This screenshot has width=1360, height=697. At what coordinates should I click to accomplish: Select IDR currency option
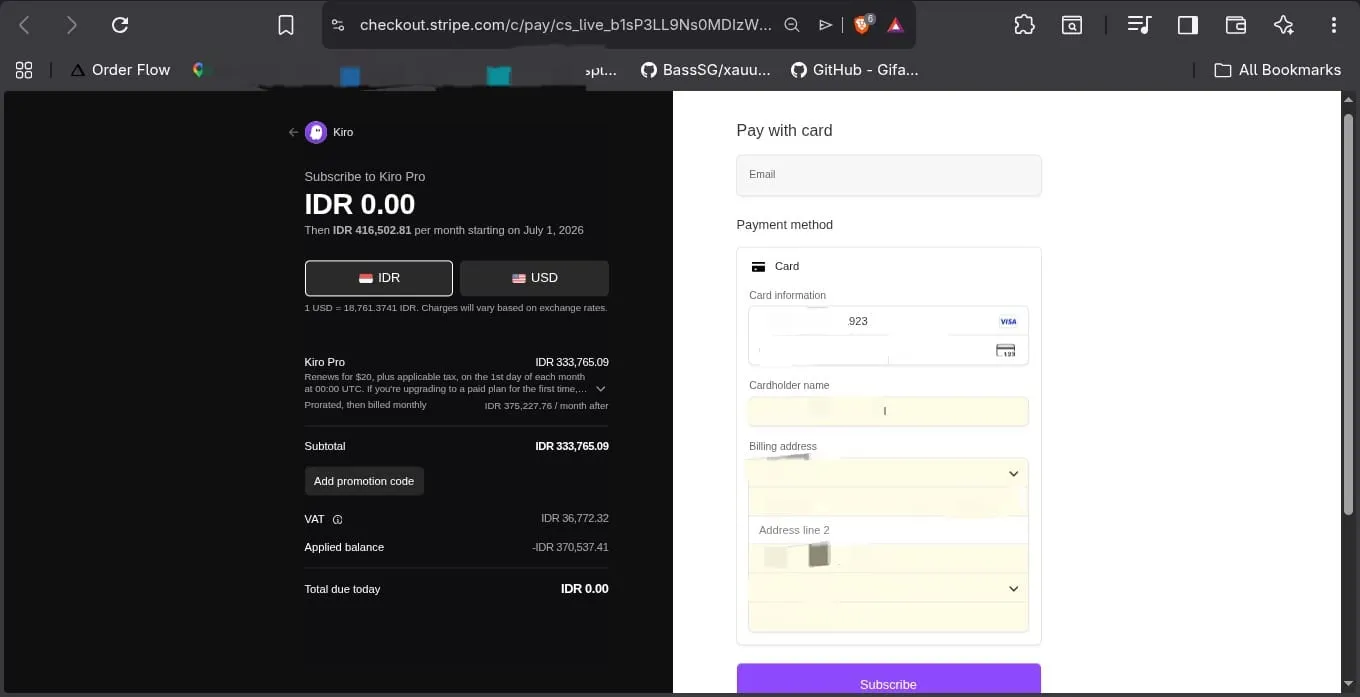[379, 278]
